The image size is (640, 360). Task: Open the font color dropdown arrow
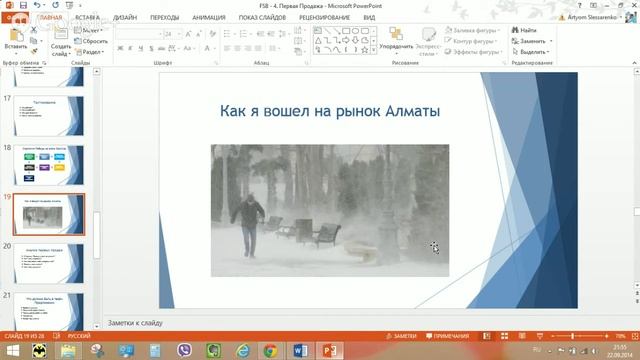click(x=215, y=48)
